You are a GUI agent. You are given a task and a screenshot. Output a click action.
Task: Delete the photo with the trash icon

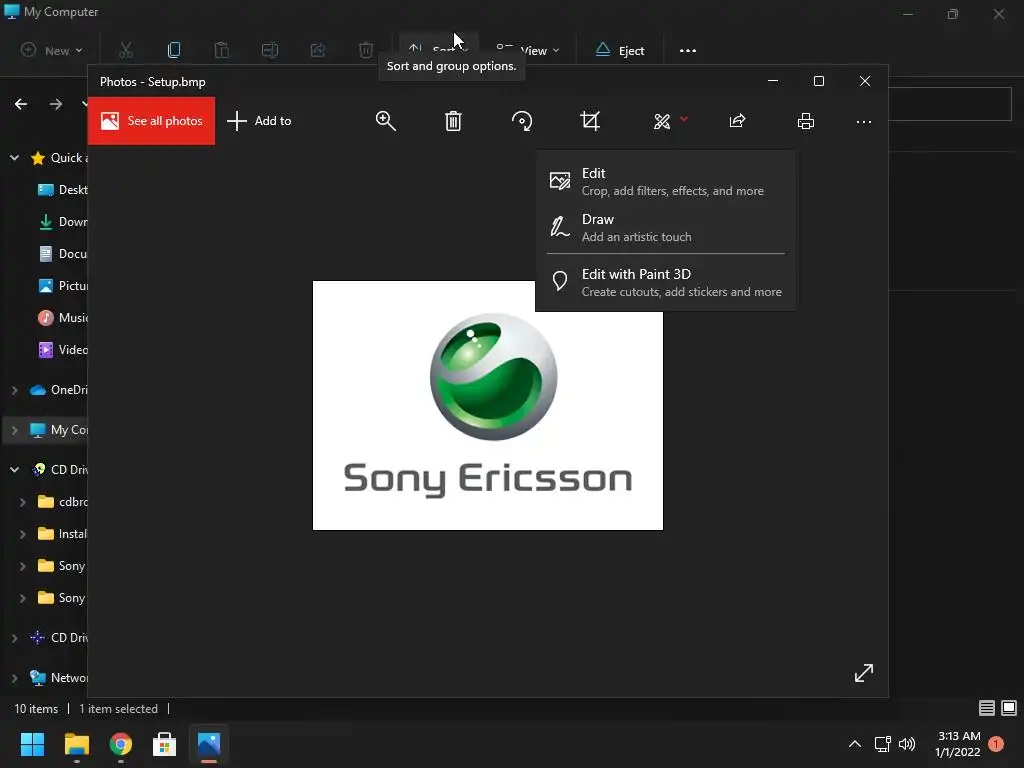[453, 121]
